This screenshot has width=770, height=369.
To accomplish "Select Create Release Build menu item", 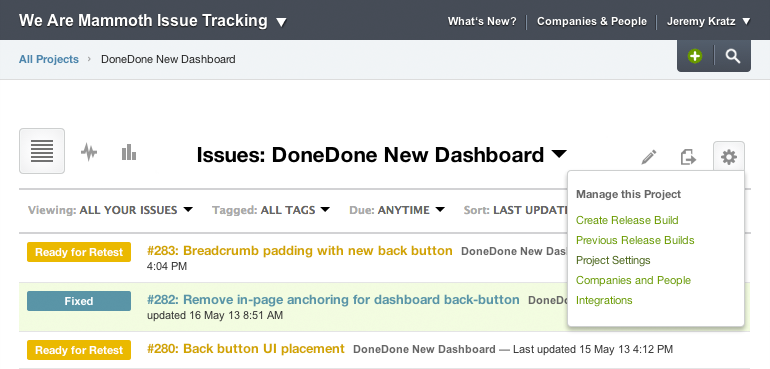I will [x=627, y=220].
